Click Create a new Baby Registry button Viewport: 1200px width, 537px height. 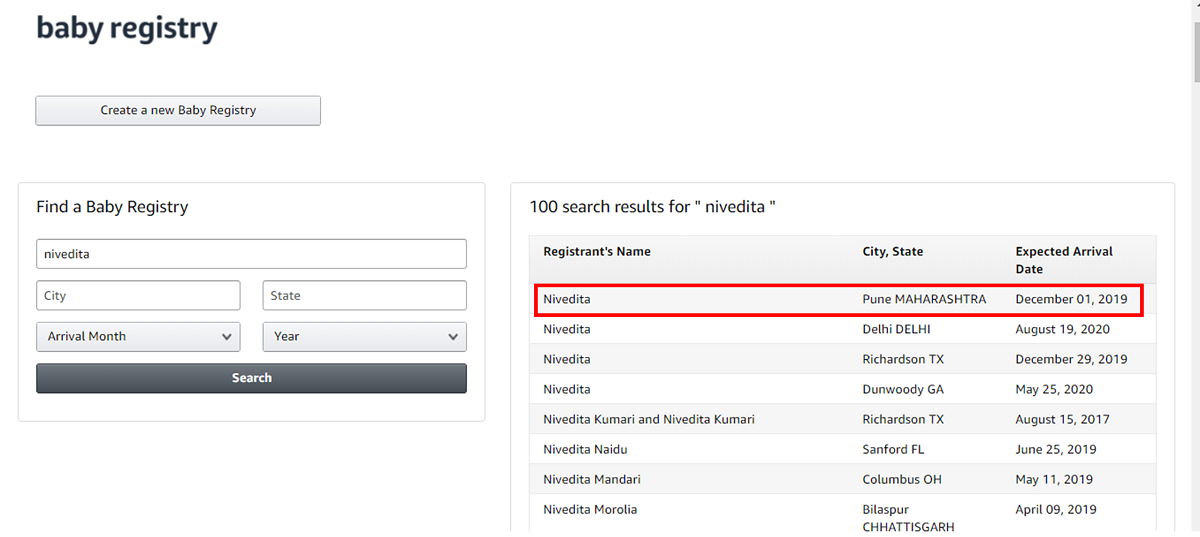pyautogui.click(x=178, y=110)
